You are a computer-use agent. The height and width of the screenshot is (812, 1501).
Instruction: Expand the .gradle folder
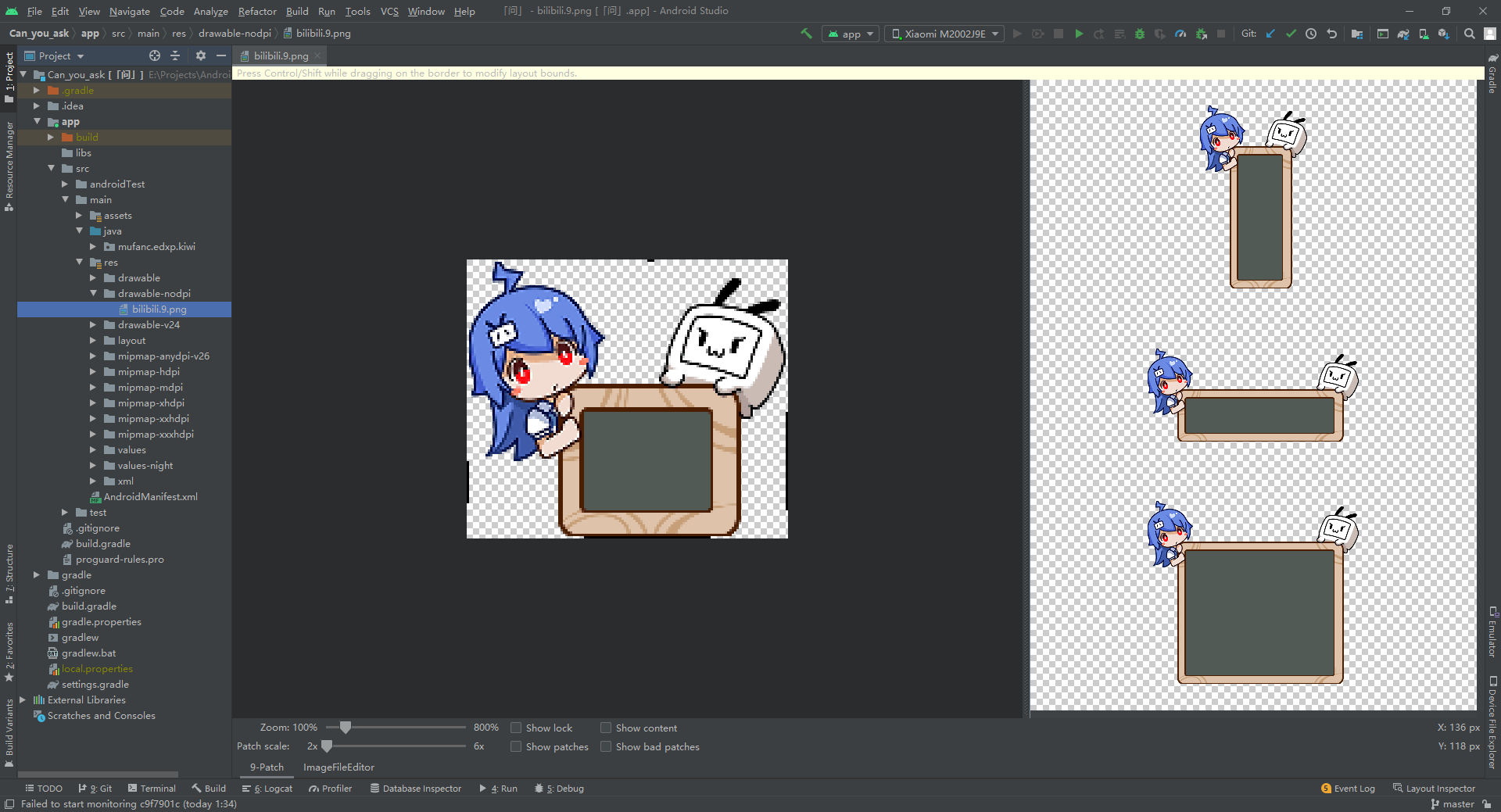[x=37, y=90]
